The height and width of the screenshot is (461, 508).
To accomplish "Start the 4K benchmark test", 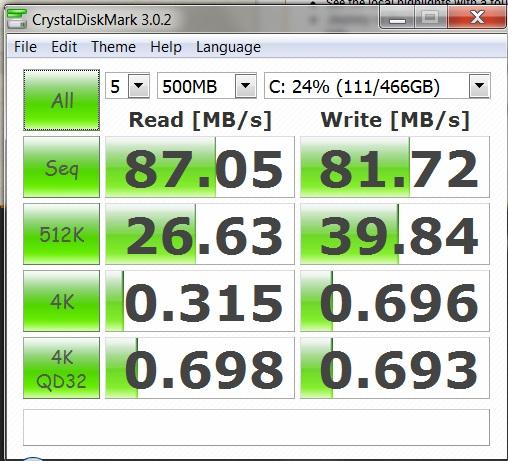I will tap(62, 301).
